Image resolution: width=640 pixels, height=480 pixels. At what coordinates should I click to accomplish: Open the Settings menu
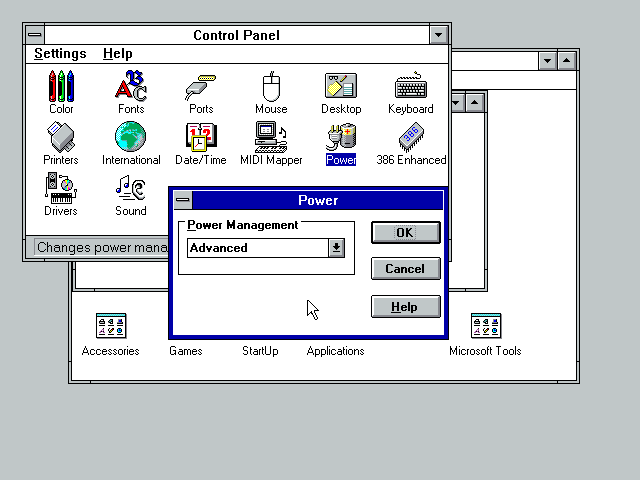coord(60,54)
